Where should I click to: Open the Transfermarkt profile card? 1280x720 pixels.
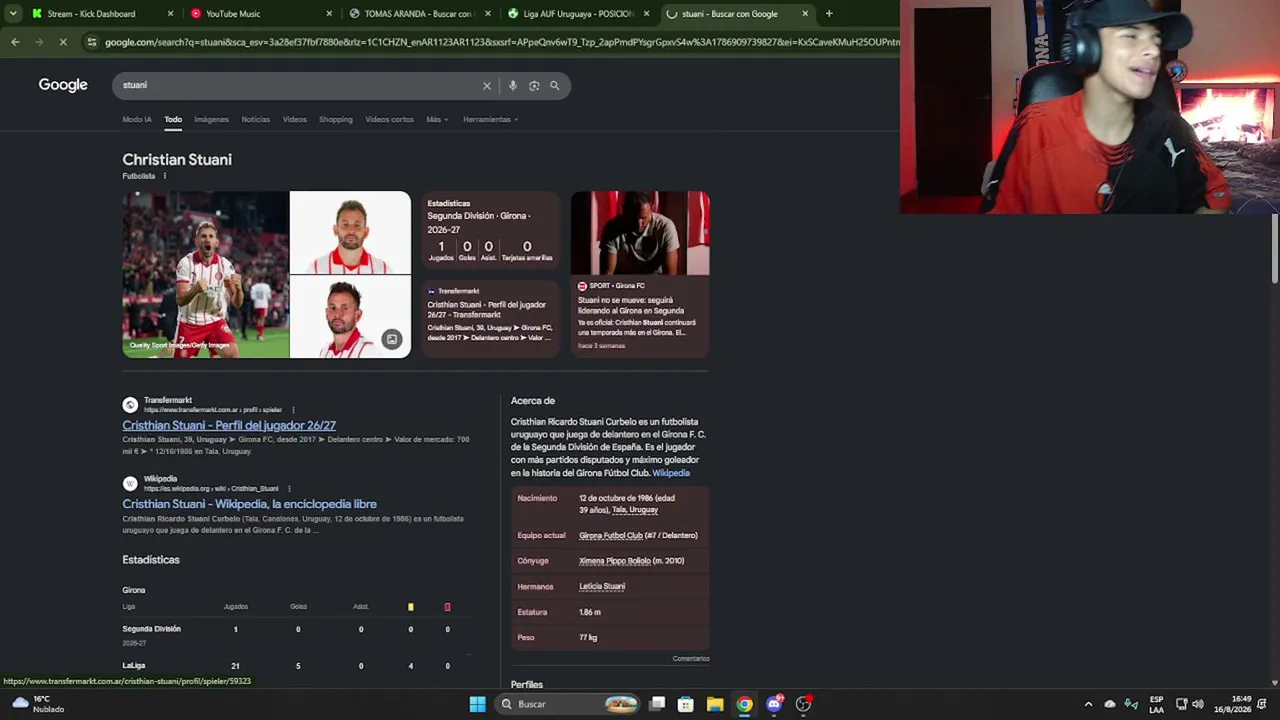coord(490,317)
